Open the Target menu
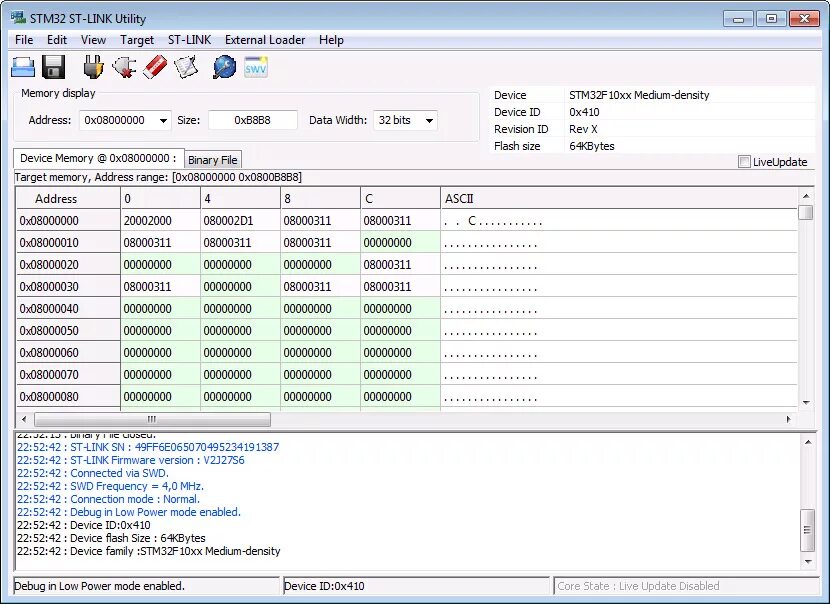This screenshot has width=830, height=604. [137, 40]
